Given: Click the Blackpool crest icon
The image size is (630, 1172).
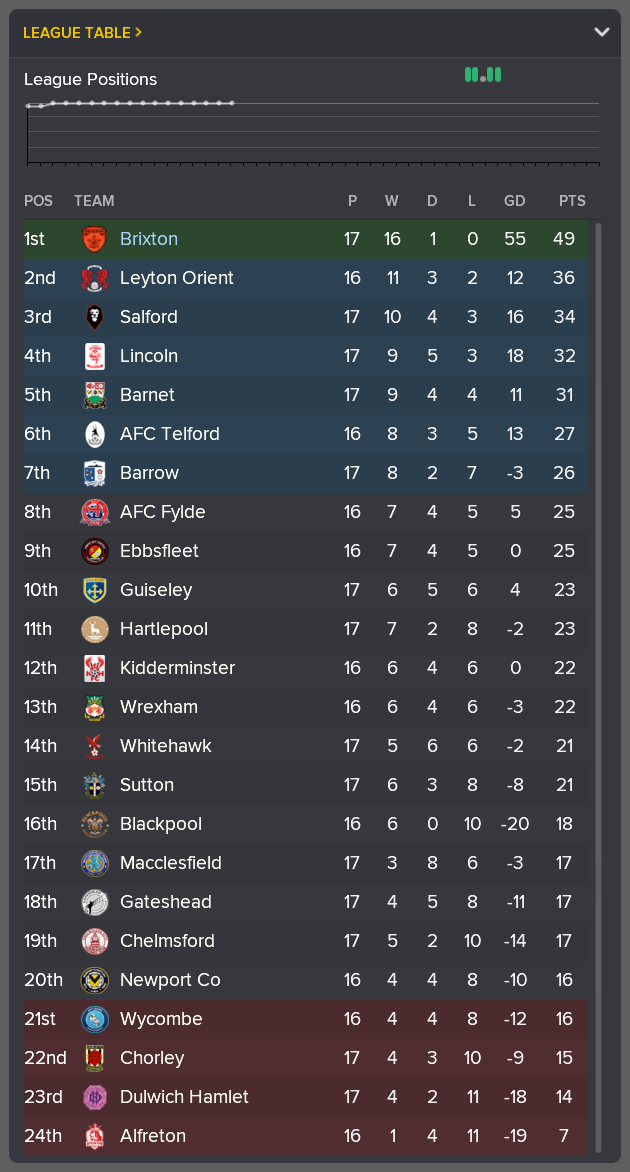Looking at the screenshot, I should [x=95, y=824].
